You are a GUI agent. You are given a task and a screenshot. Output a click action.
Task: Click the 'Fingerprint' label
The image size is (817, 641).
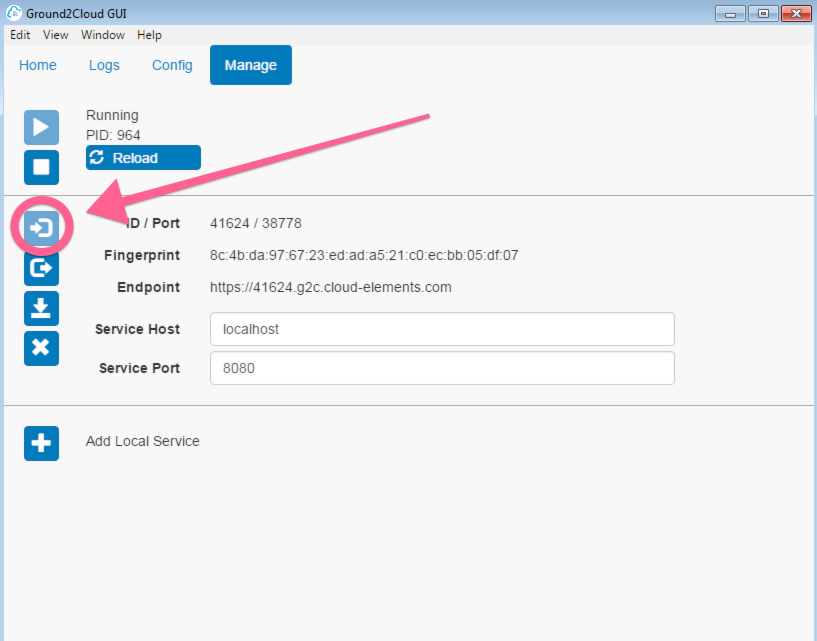point(142,255)
